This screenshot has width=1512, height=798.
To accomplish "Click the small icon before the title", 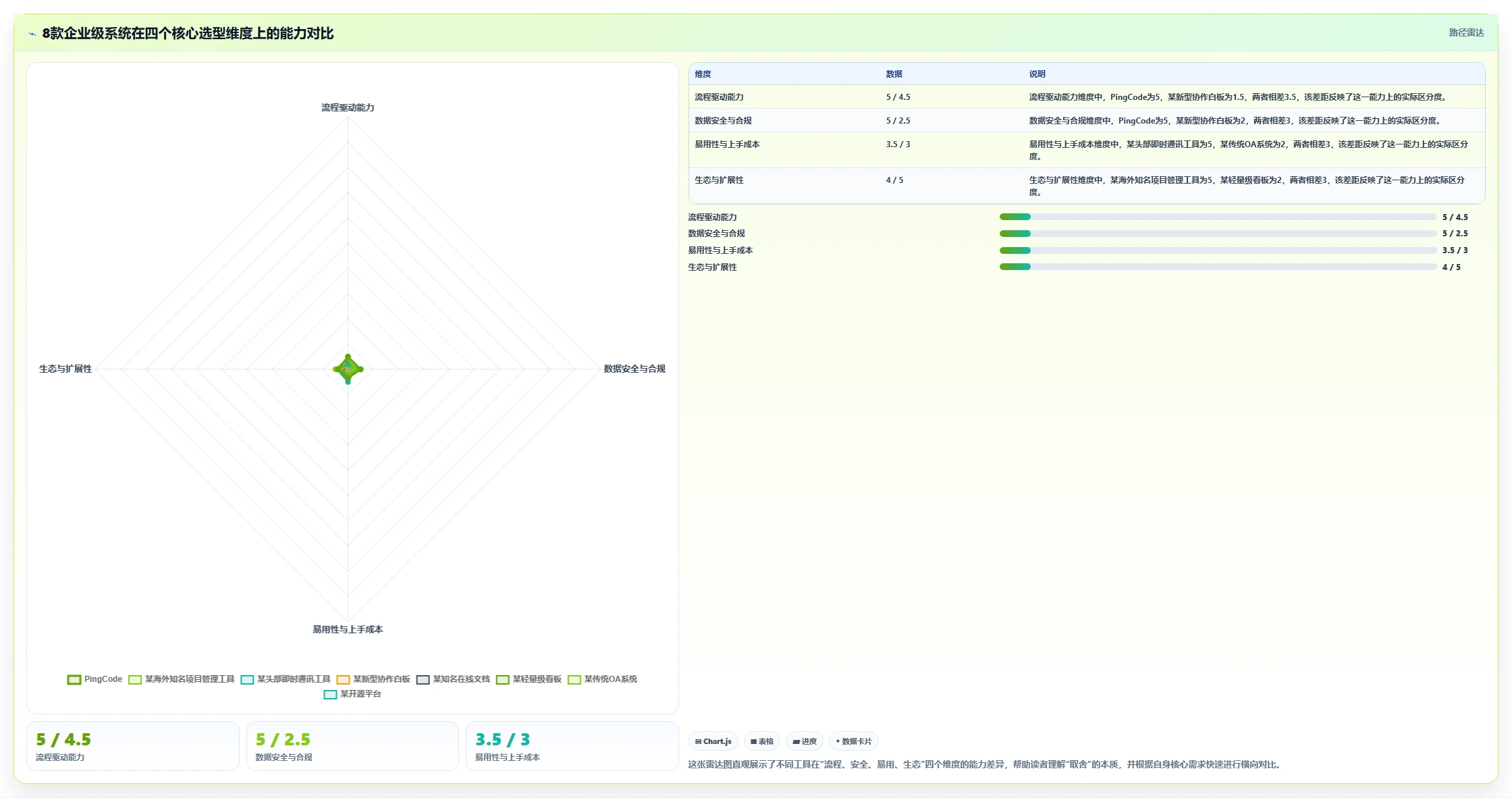I will 32,34.
